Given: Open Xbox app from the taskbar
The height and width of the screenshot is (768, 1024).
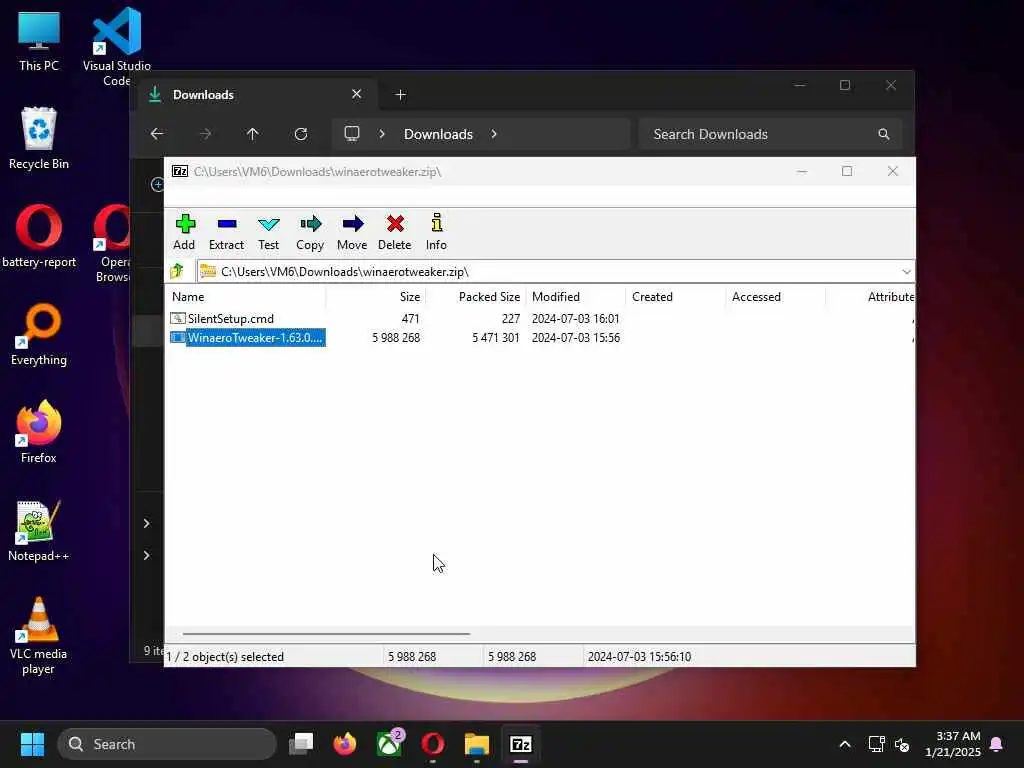Looking at the screenshot, I should (x=389, y=744).
